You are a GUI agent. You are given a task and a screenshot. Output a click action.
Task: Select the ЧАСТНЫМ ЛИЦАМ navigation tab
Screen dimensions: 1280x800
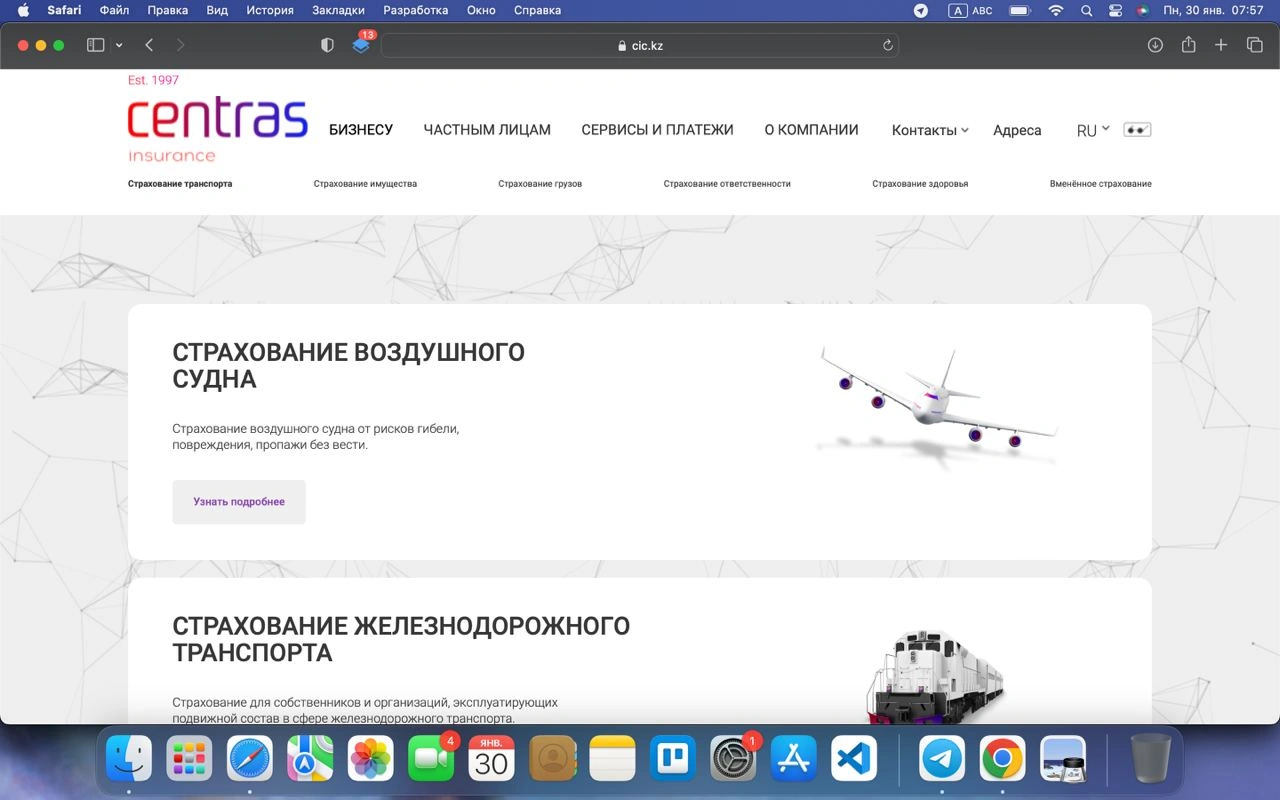pyautogui.click(x=487, y=130)
